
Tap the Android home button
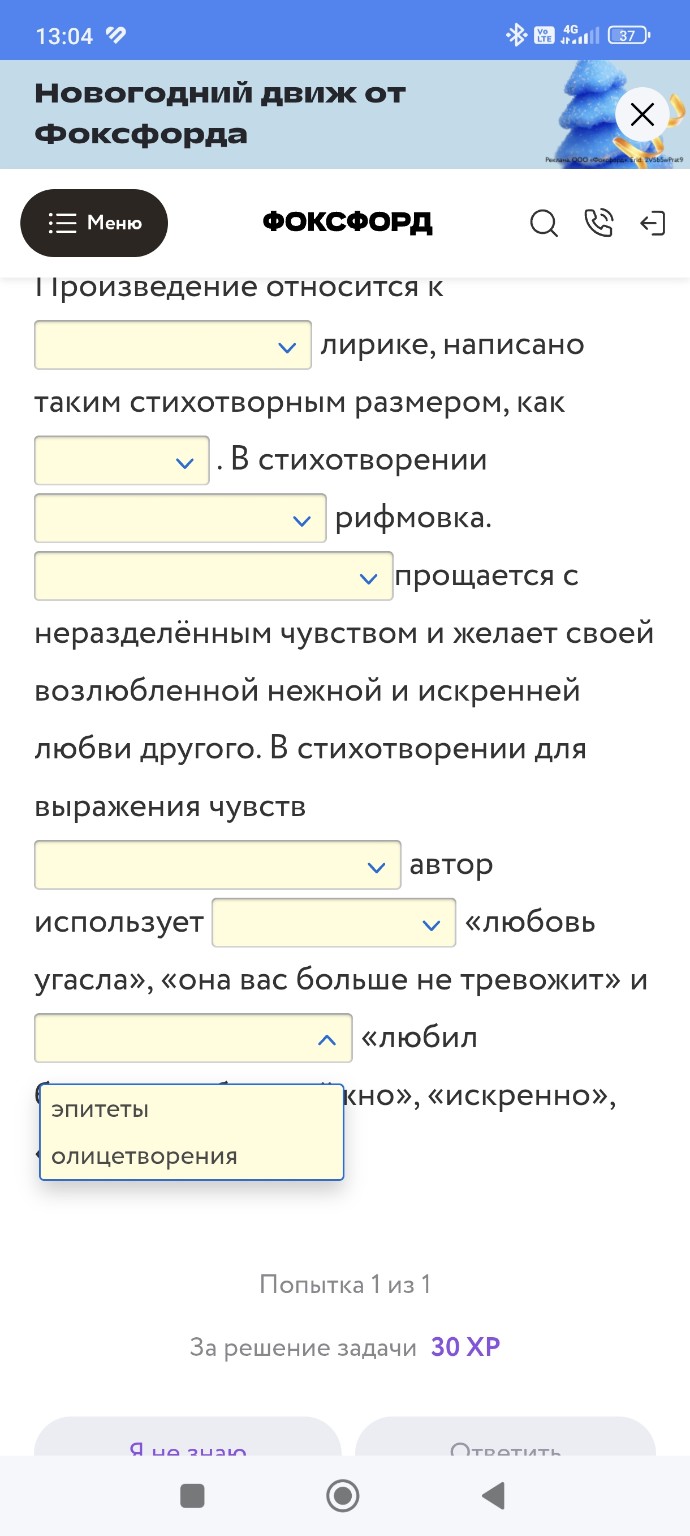click(342, 1496)
